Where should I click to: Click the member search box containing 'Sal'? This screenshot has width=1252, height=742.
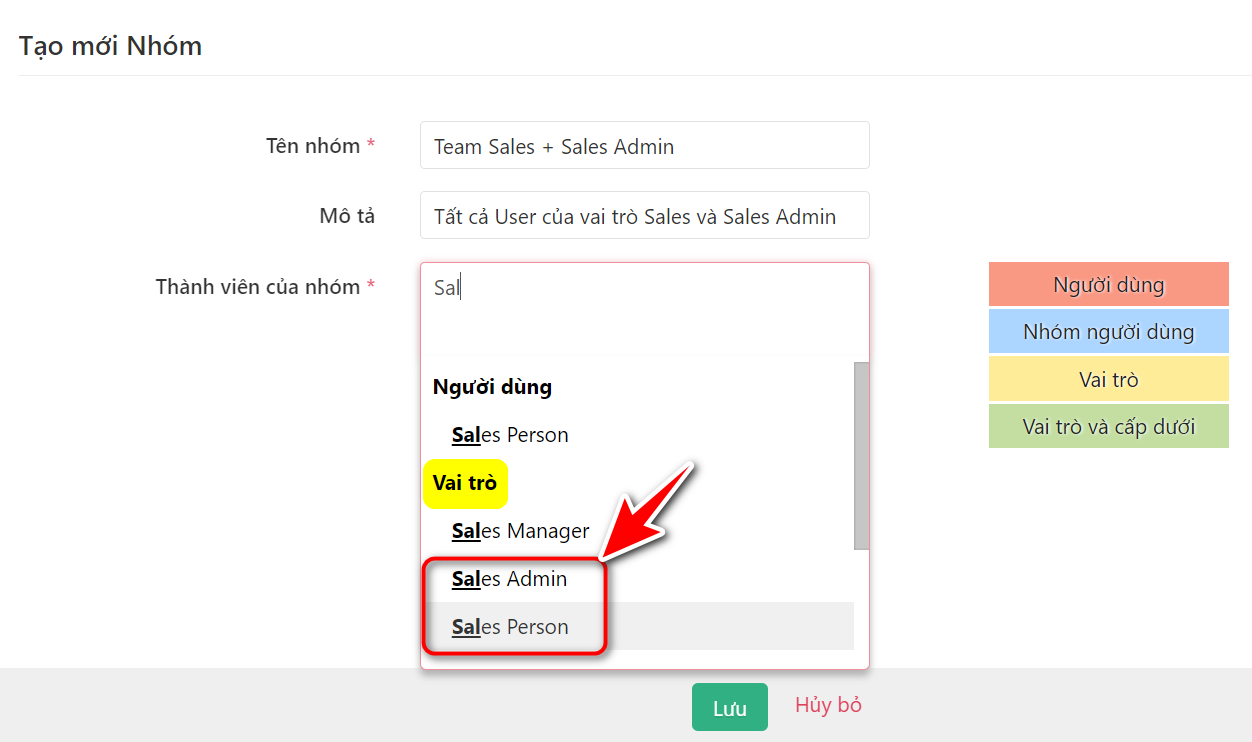click(644, 289)
